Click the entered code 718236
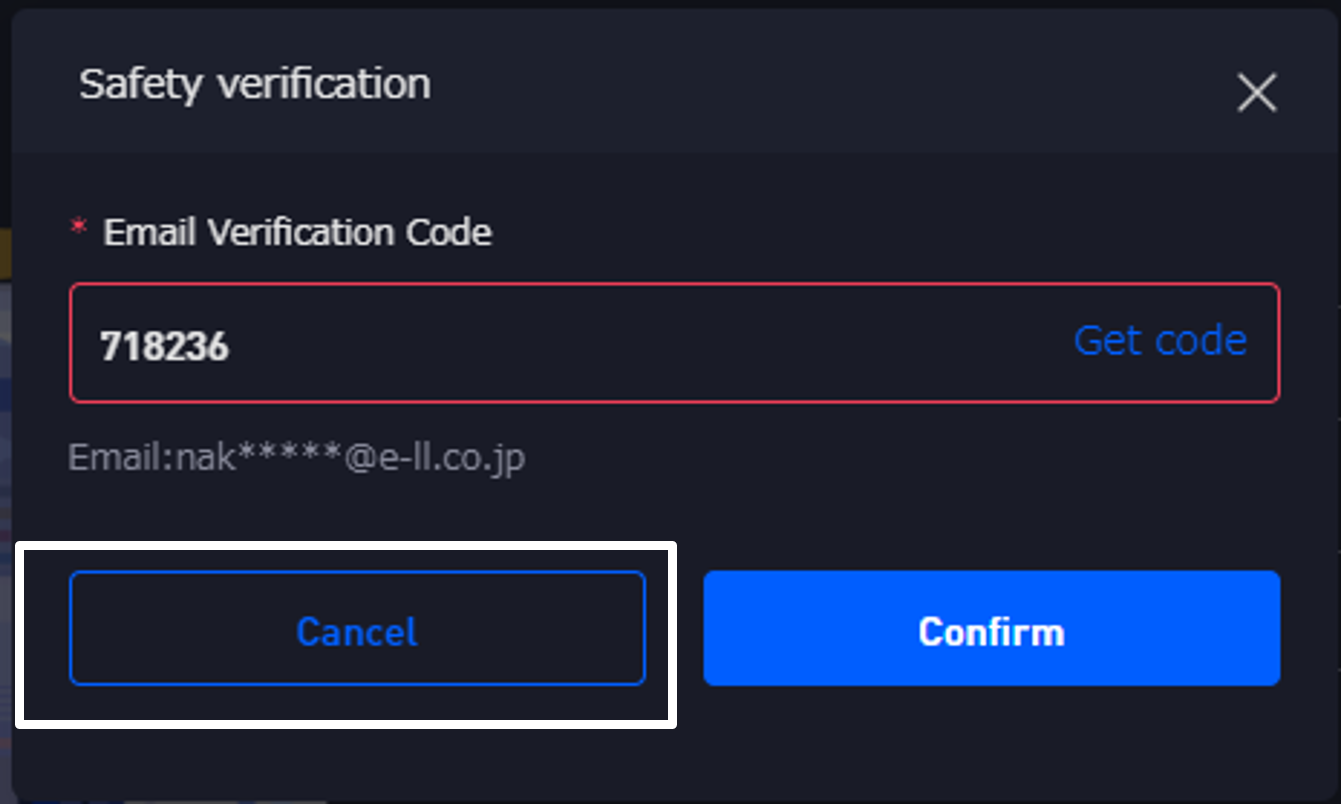The height and width of the screenshot is (804, 1341). click(x=165, y=346)
